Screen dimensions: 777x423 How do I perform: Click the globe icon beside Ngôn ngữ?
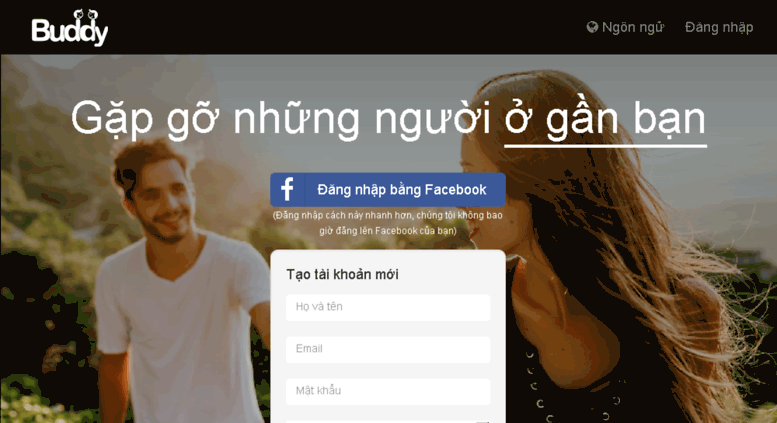[592, 27]
